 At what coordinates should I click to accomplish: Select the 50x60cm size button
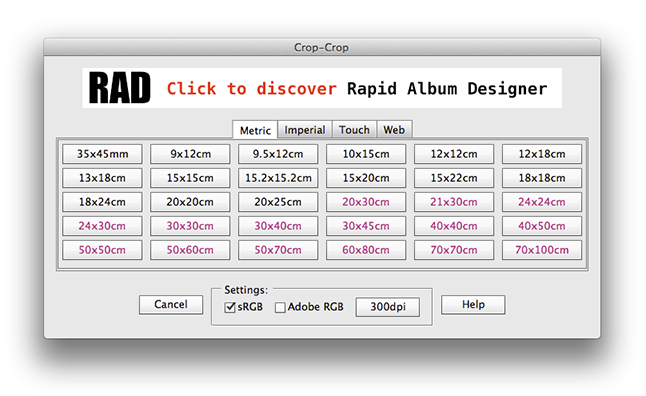coord(190,250)
